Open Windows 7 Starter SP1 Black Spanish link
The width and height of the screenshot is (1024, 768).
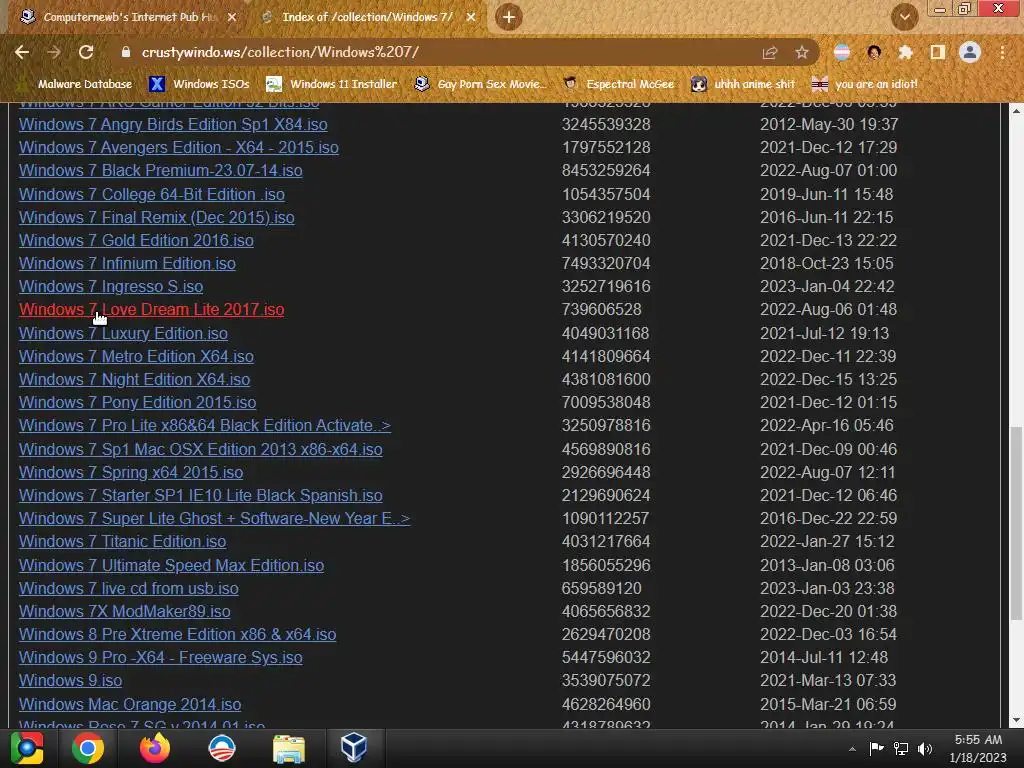[200, 495]
